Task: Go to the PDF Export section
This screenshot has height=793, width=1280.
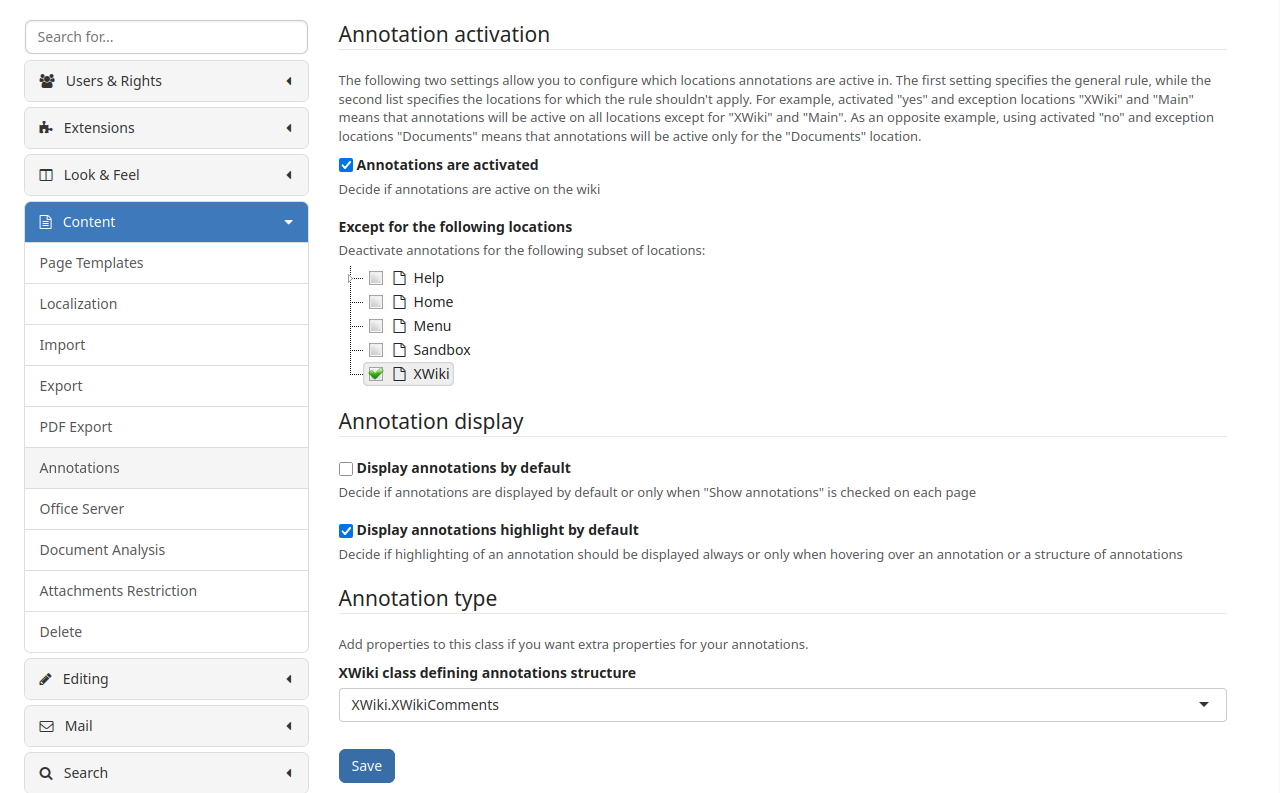Action: click(x=76, y=427)
